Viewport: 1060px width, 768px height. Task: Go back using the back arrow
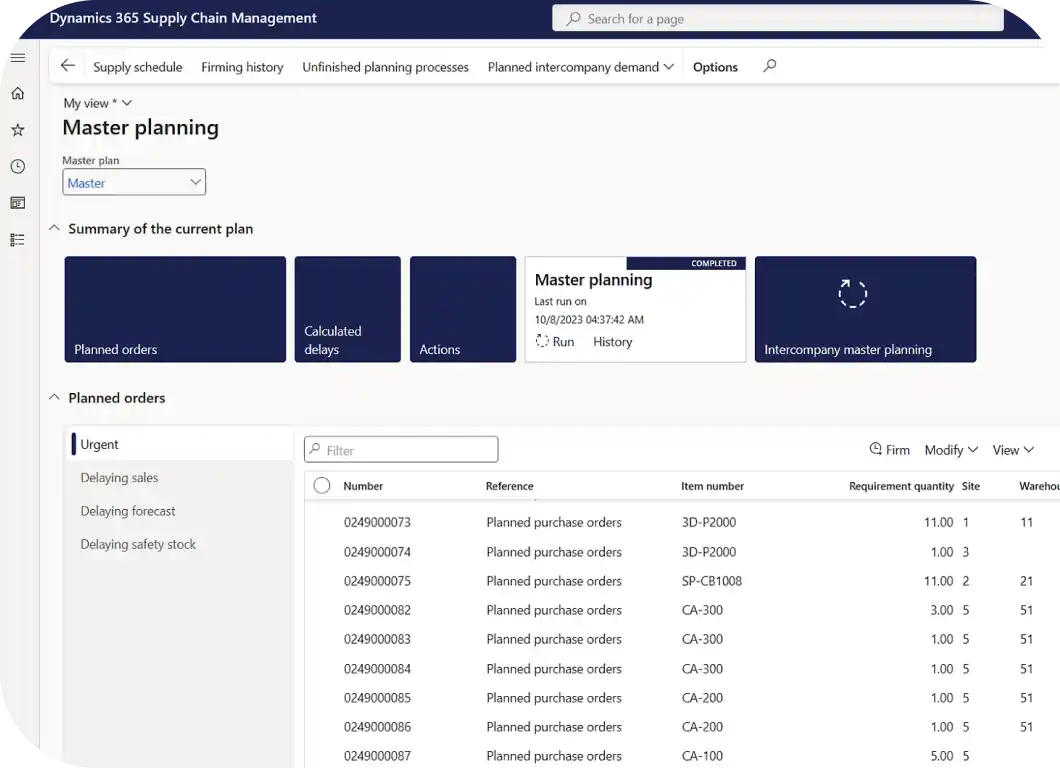[x=66, y=66]
